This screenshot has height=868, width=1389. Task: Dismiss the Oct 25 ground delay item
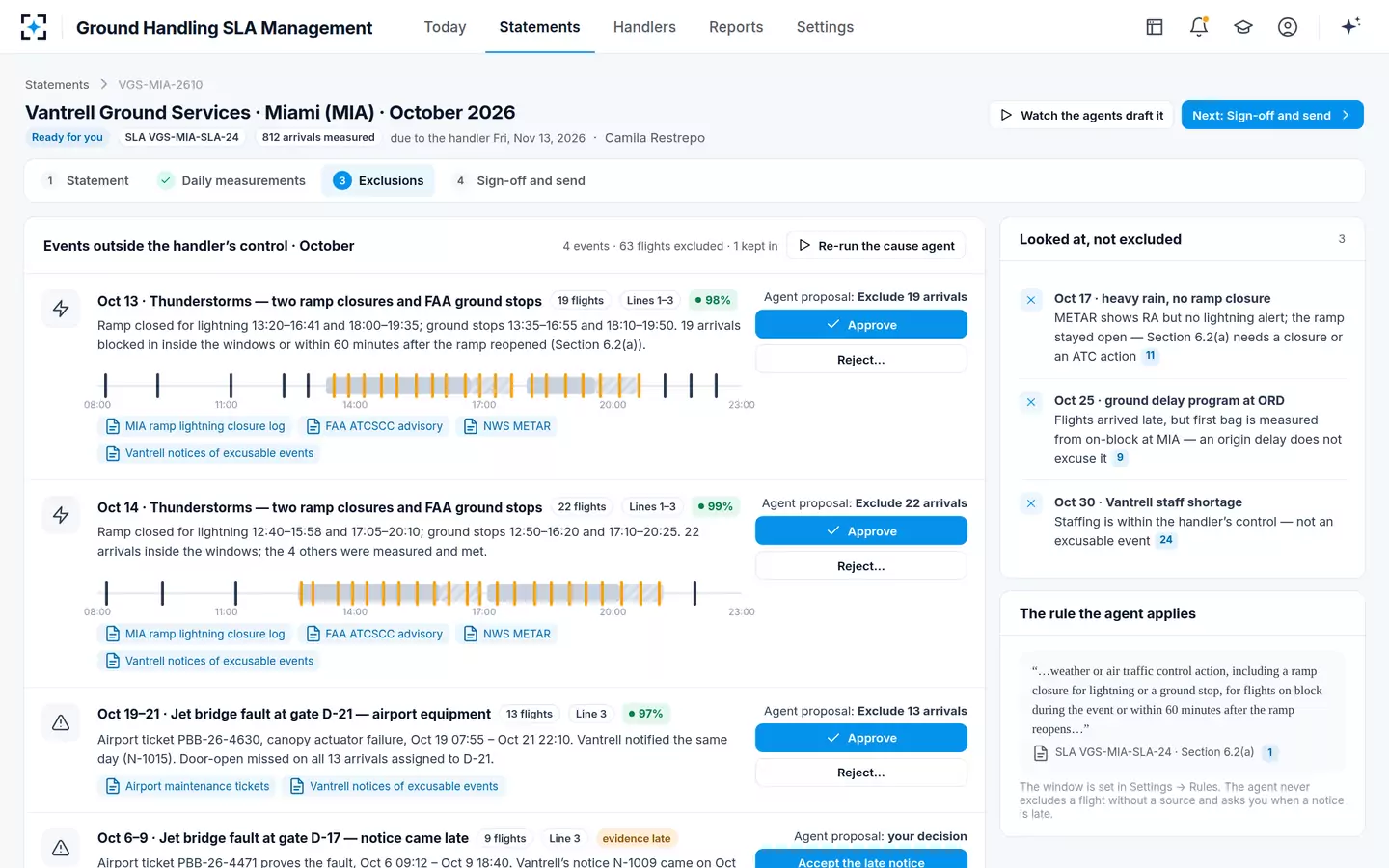click(1031, 402)
